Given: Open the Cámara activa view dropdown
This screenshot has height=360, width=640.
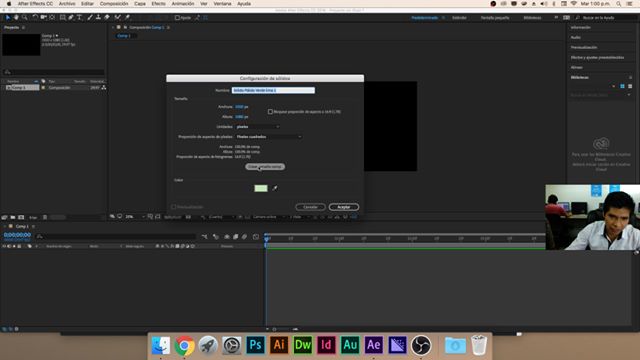Looking at the screenshot, I should (268, 217).
